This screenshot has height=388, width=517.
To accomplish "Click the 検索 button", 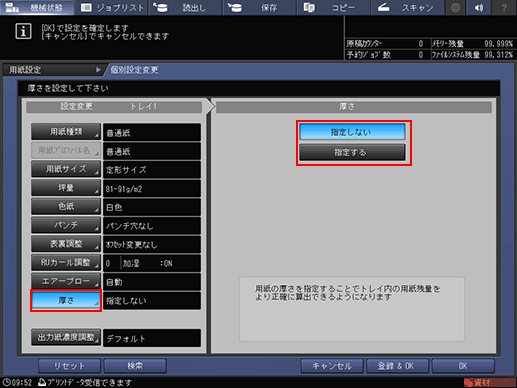I will tap(135, 366).
